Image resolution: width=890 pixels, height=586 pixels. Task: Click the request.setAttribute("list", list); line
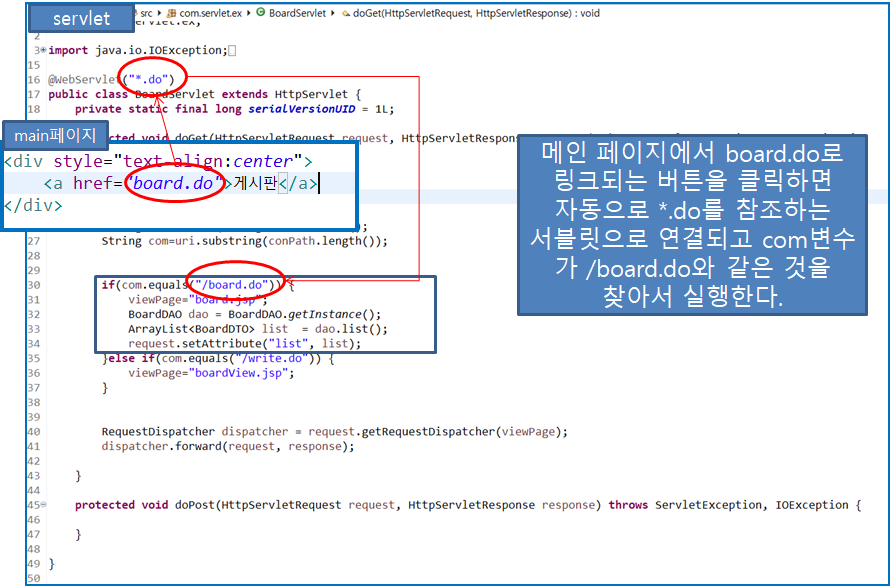(x=245, y=344)
